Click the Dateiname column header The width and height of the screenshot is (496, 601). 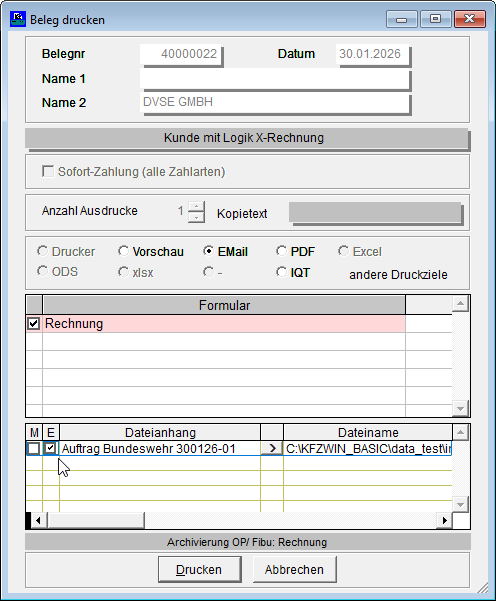pos(368,432)
